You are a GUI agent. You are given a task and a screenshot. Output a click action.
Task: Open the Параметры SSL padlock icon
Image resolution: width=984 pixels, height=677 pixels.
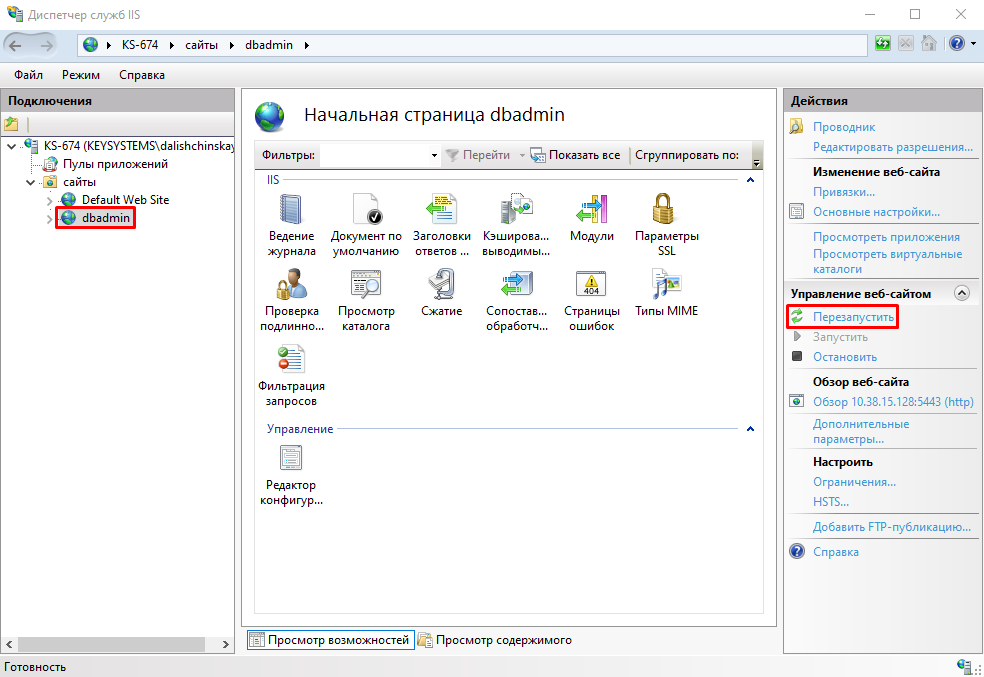tap(666, 211)
